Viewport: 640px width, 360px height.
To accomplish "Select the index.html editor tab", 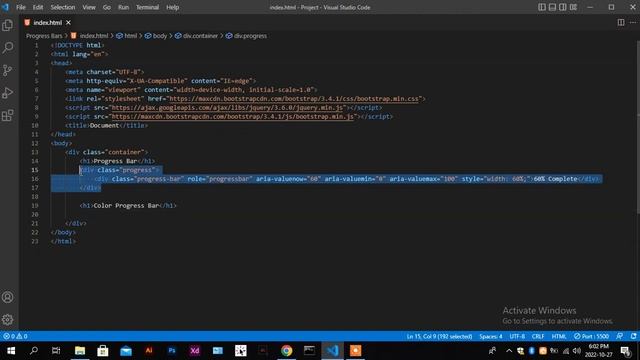I will click(x=47, y=22).
